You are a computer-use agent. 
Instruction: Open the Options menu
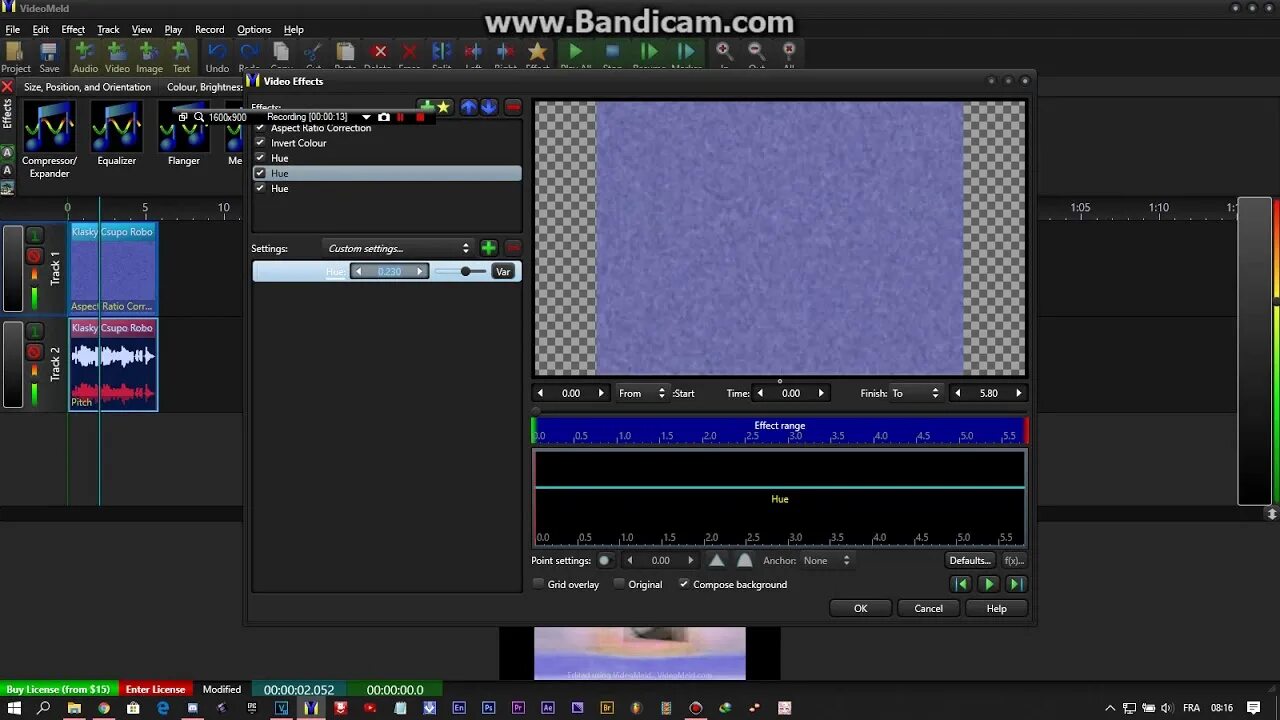[x=254, y=29]
